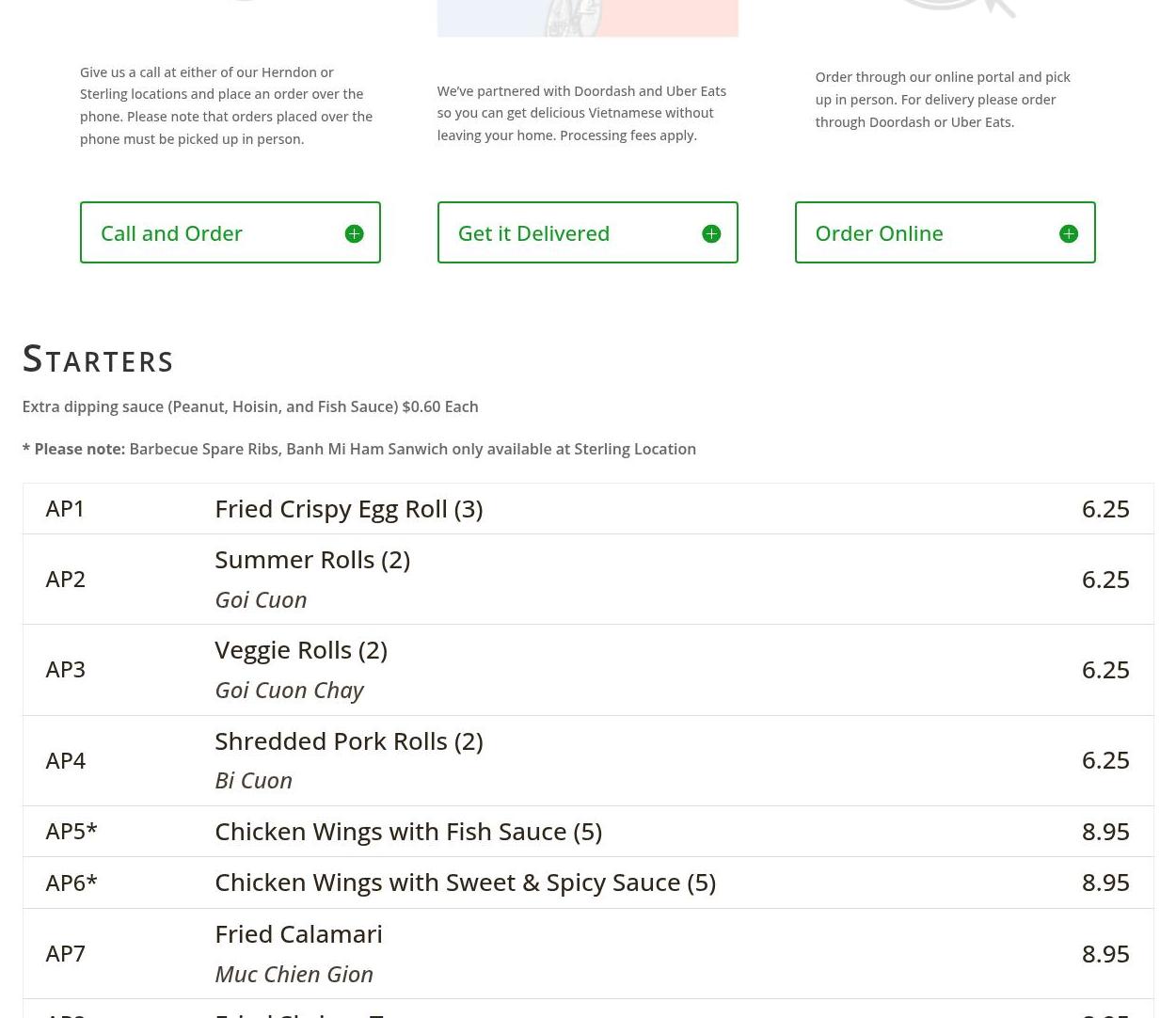Click the plus icon in Get it Delivered

click(711, 233)
